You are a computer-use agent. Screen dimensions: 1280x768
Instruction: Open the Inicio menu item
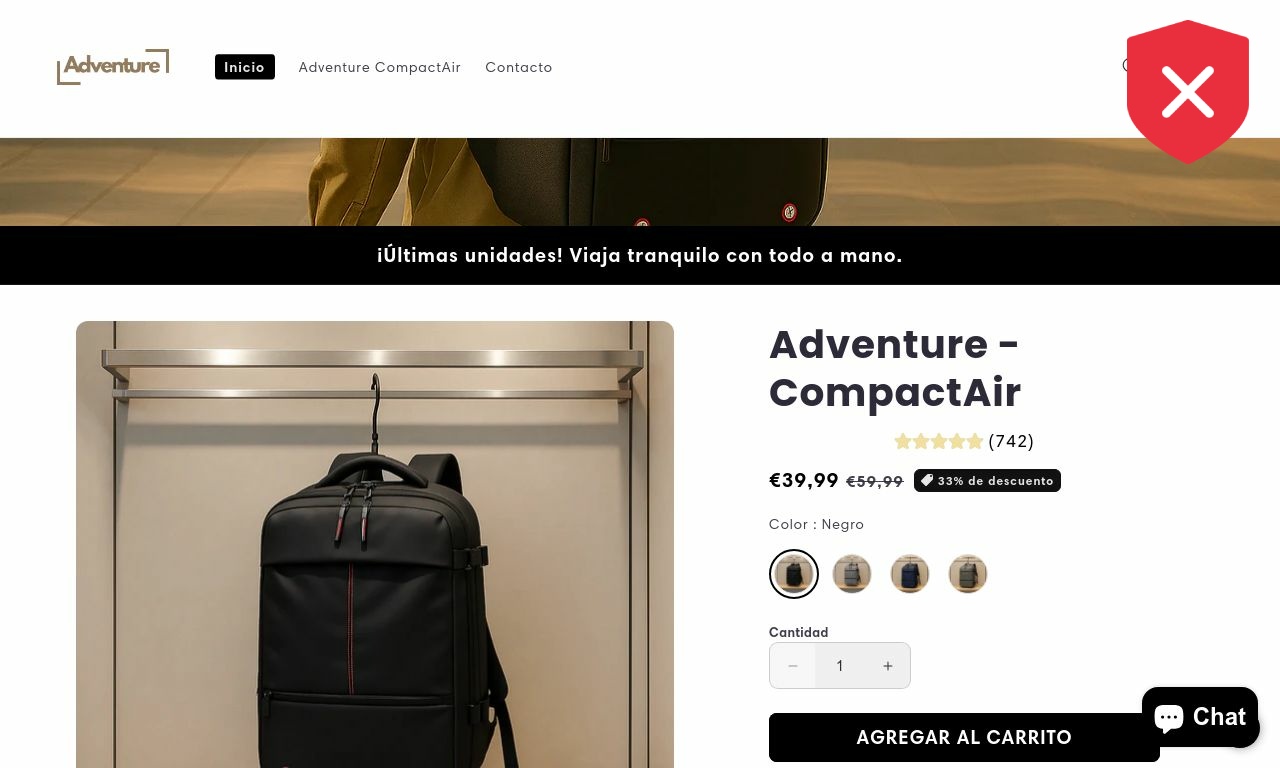tap(244, 67)
